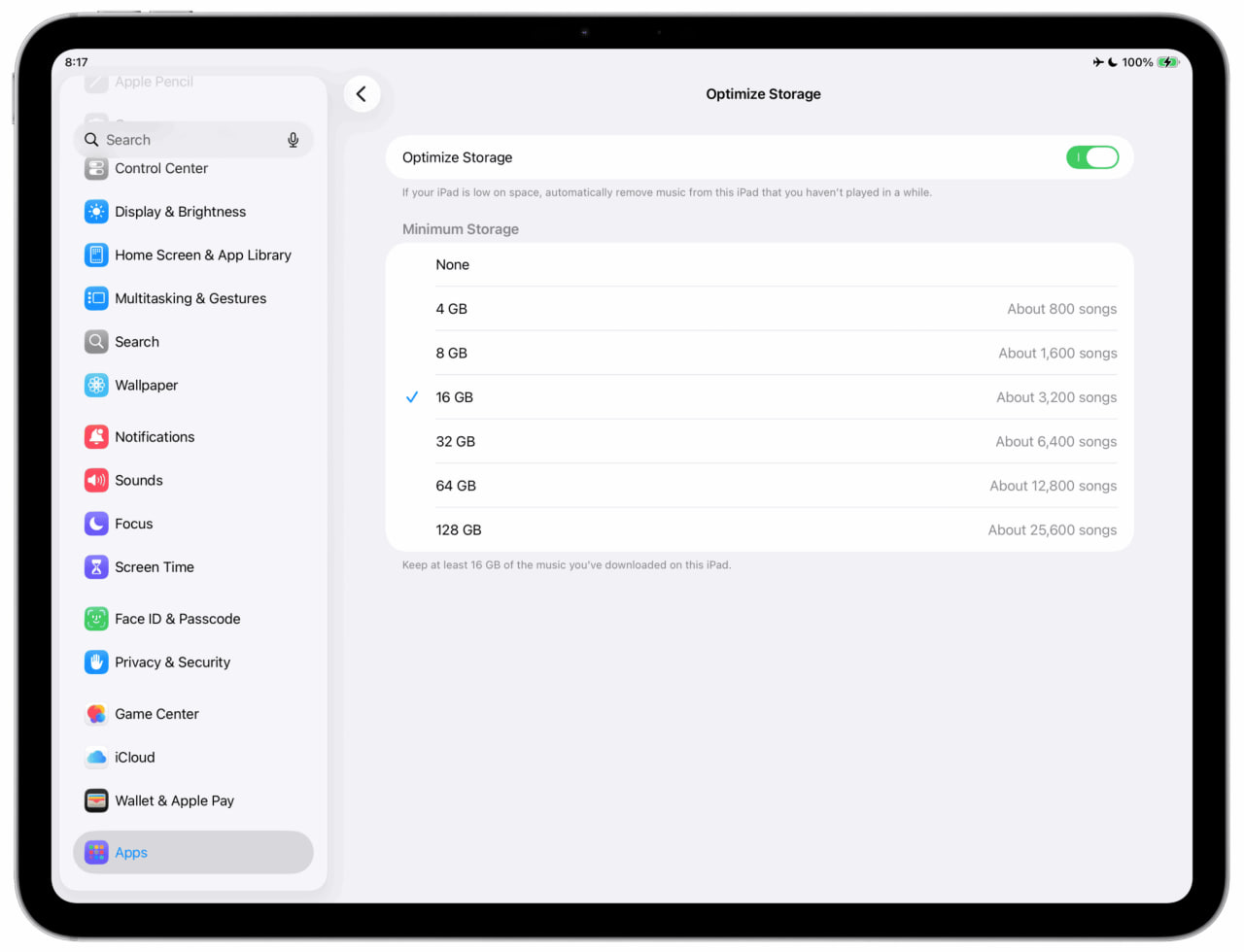Open Wallet & Apple Pay settings
The image size is (1244, 952).
point(174,801)
